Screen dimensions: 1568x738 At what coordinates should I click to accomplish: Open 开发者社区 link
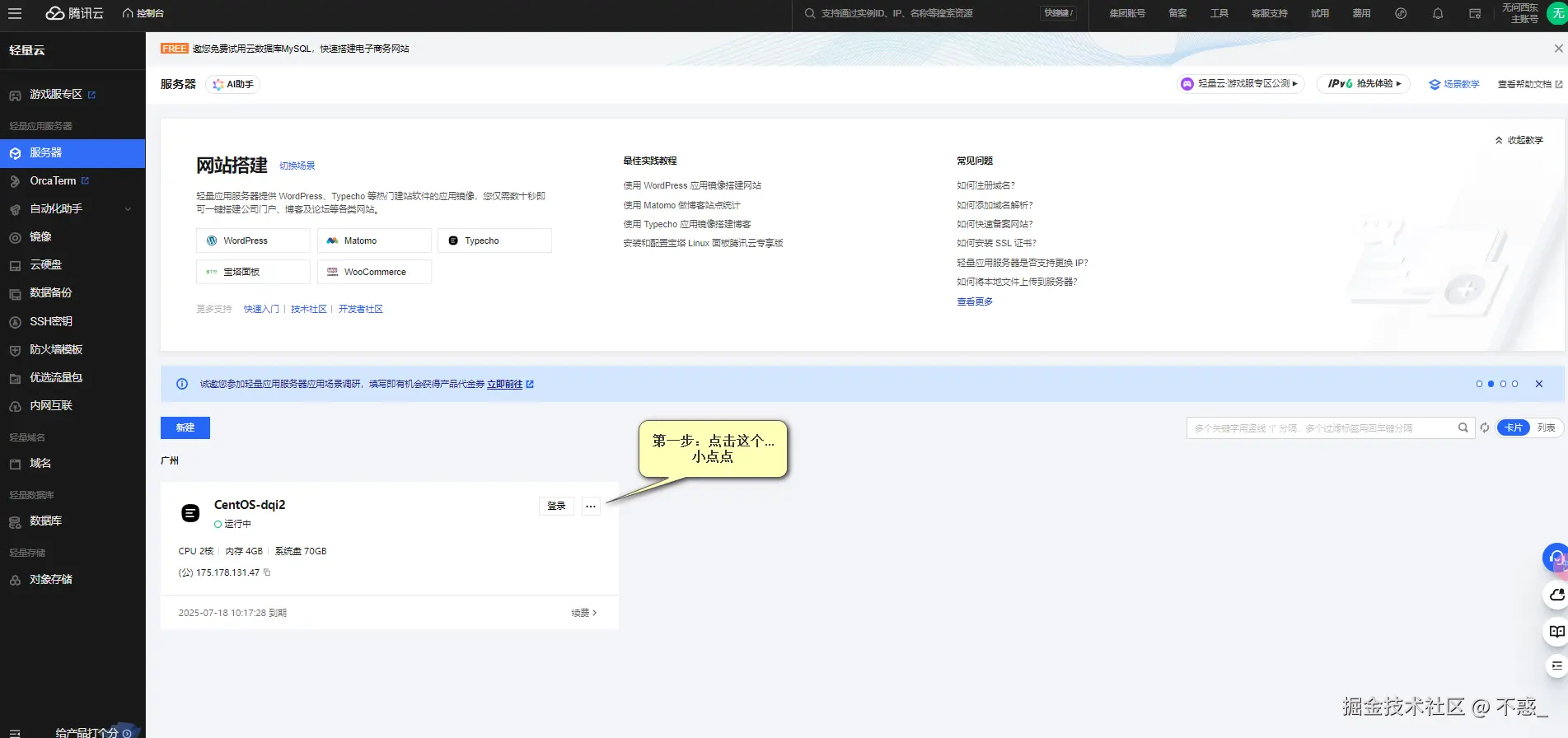tap(361, 310)
